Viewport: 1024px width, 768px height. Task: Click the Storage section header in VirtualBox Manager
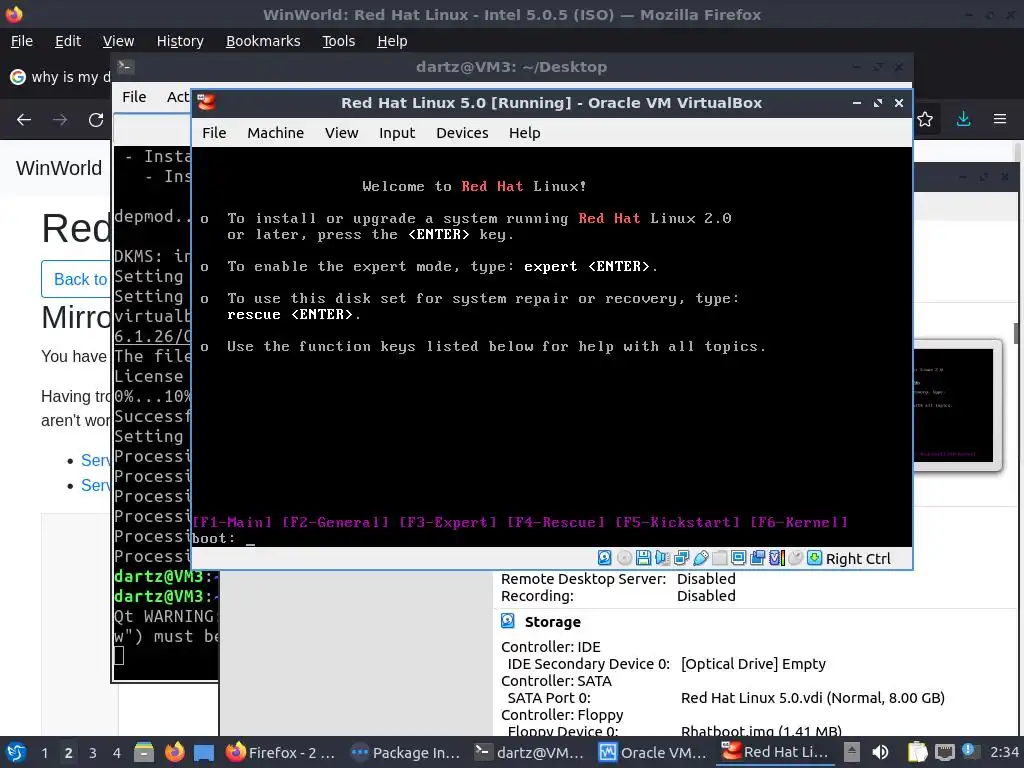click(552, 622)
